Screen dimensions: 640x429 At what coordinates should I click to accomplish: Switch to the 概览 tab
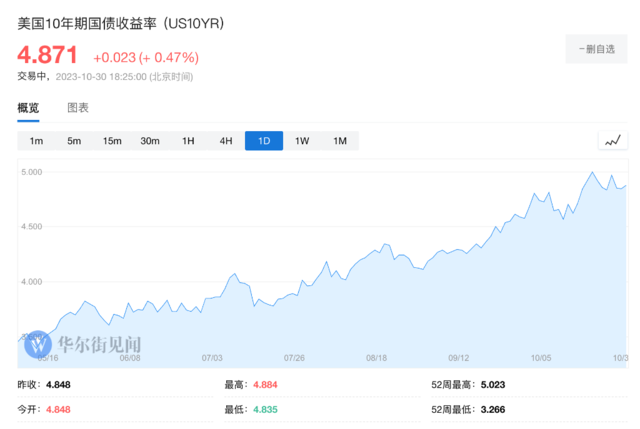click(x=28, y=108)
